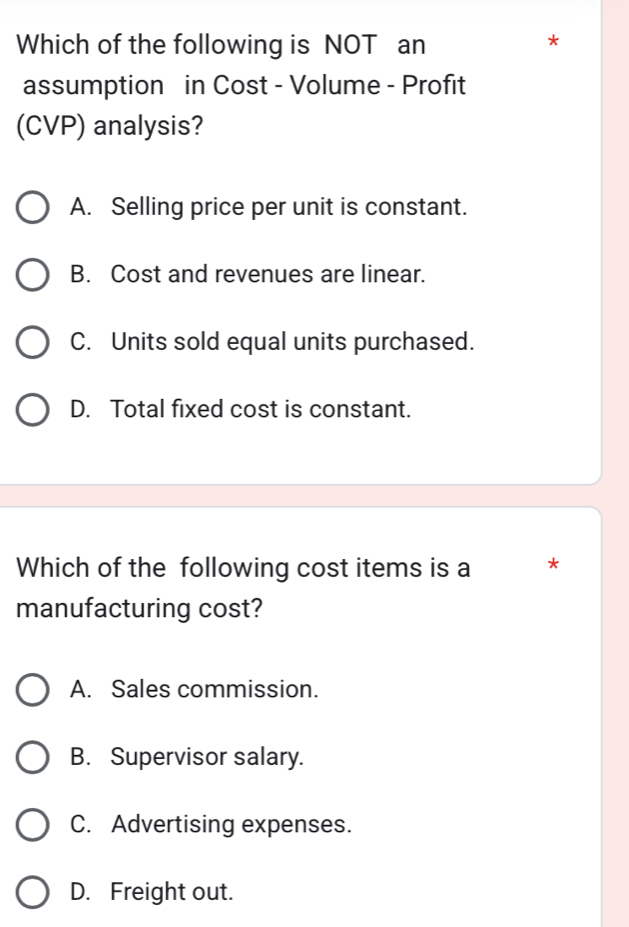The width and height of the screenshot is (629, 927).
Task: Click the answer text 'B. Cost and revenues are linear.'
Action: click(x=249, y=274)
